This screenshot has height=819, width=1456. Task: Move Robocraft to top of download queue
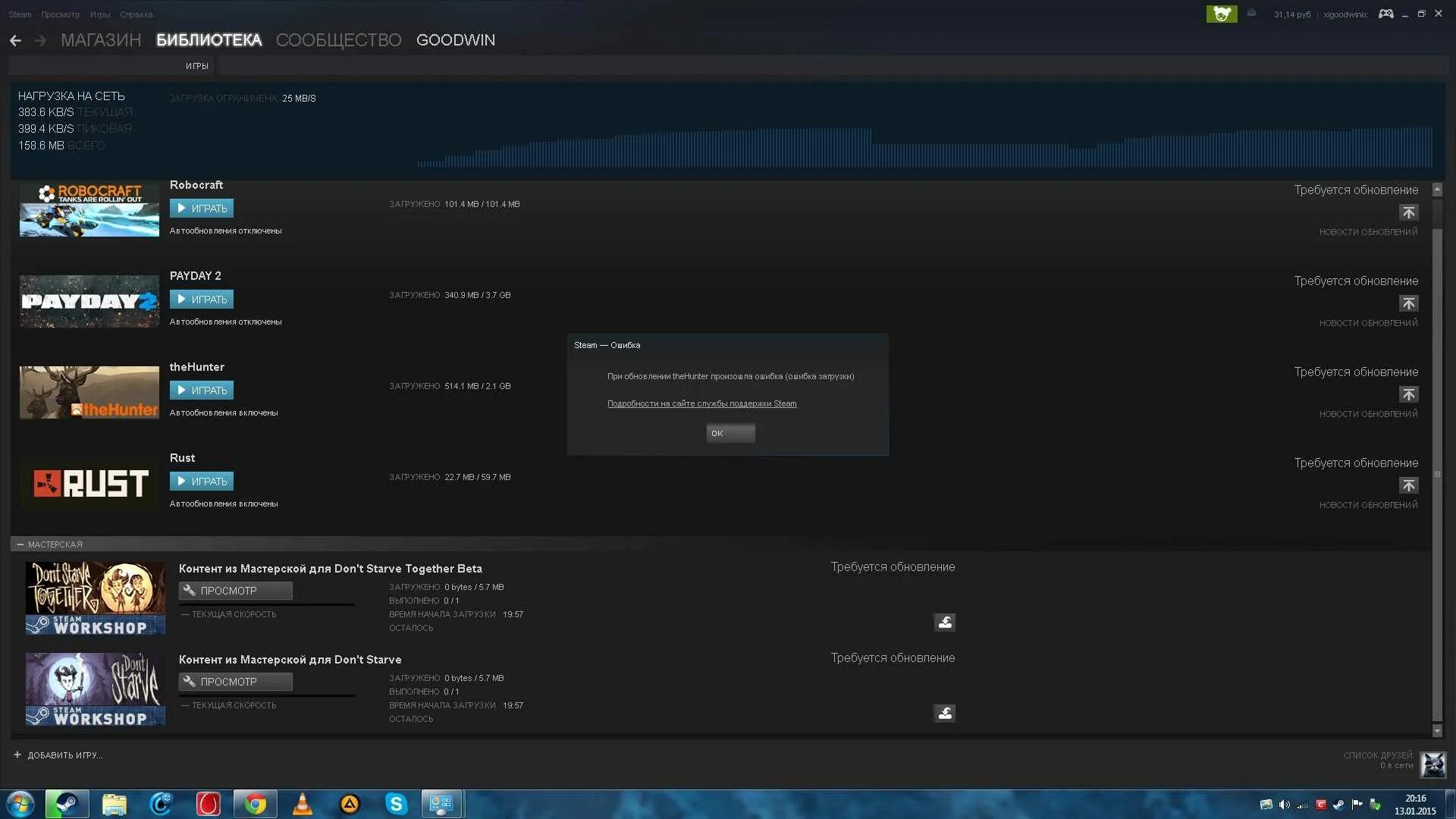pyautogui.click(x=1408, y=212)
